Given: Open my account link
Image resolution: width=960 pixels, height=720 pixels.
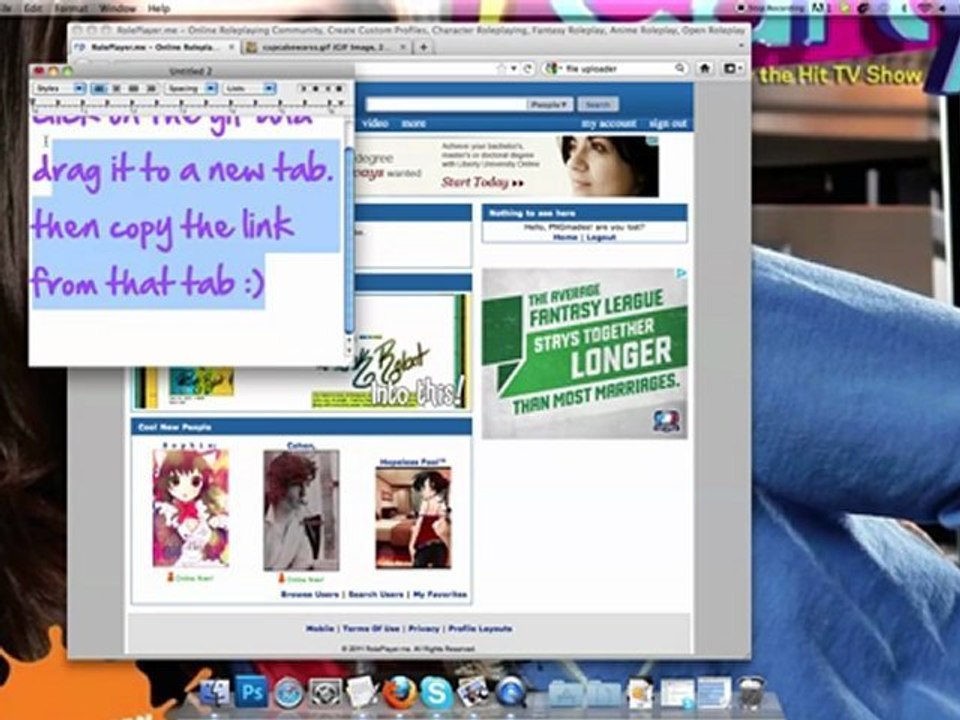Looking at the screenshot, I should click(609, 124).
